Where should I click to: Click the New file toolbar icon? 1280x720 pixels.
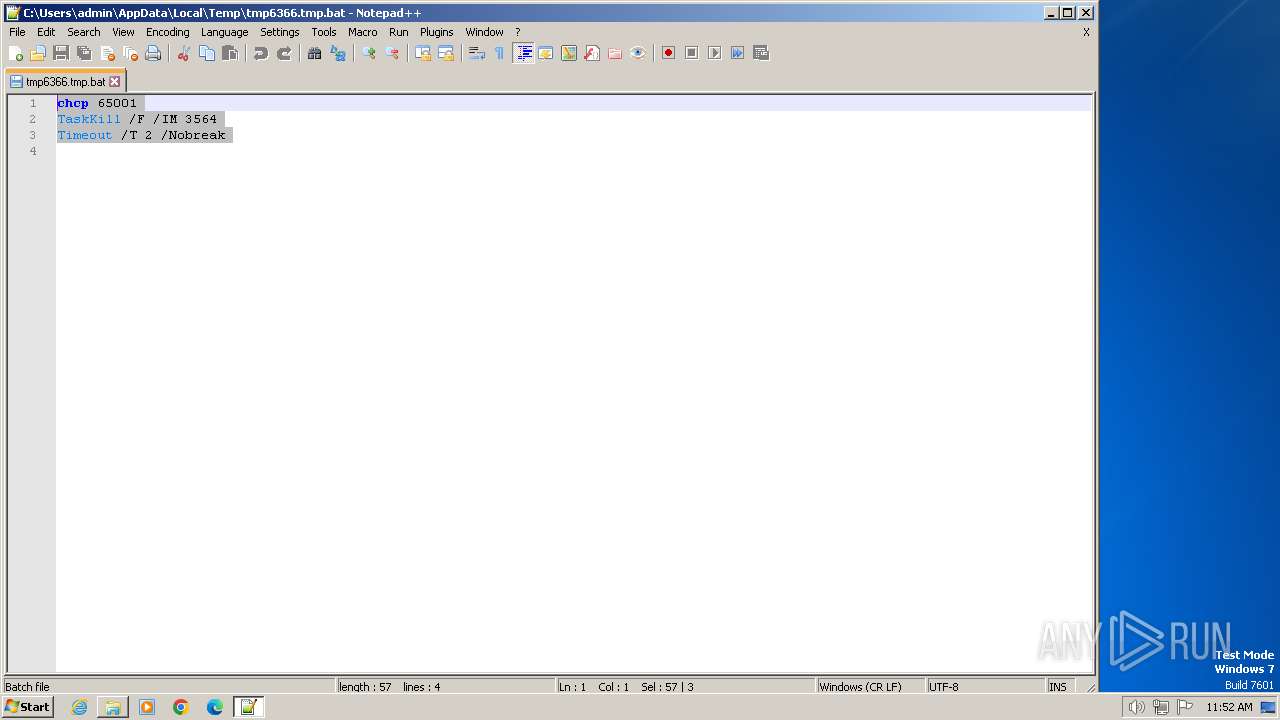click(x=16, y=53)
